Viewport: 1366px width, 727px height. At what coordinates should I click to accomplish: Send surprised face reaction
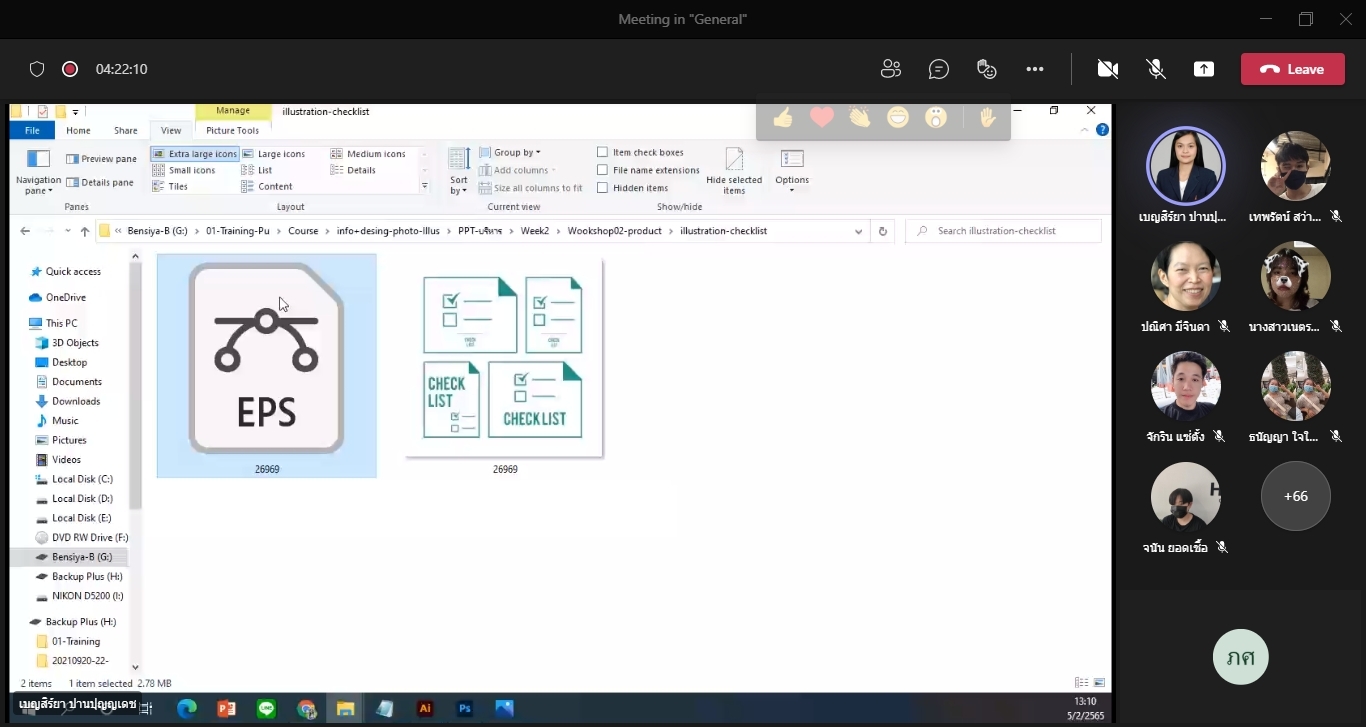pyautogui.click(x=936, y=118)
